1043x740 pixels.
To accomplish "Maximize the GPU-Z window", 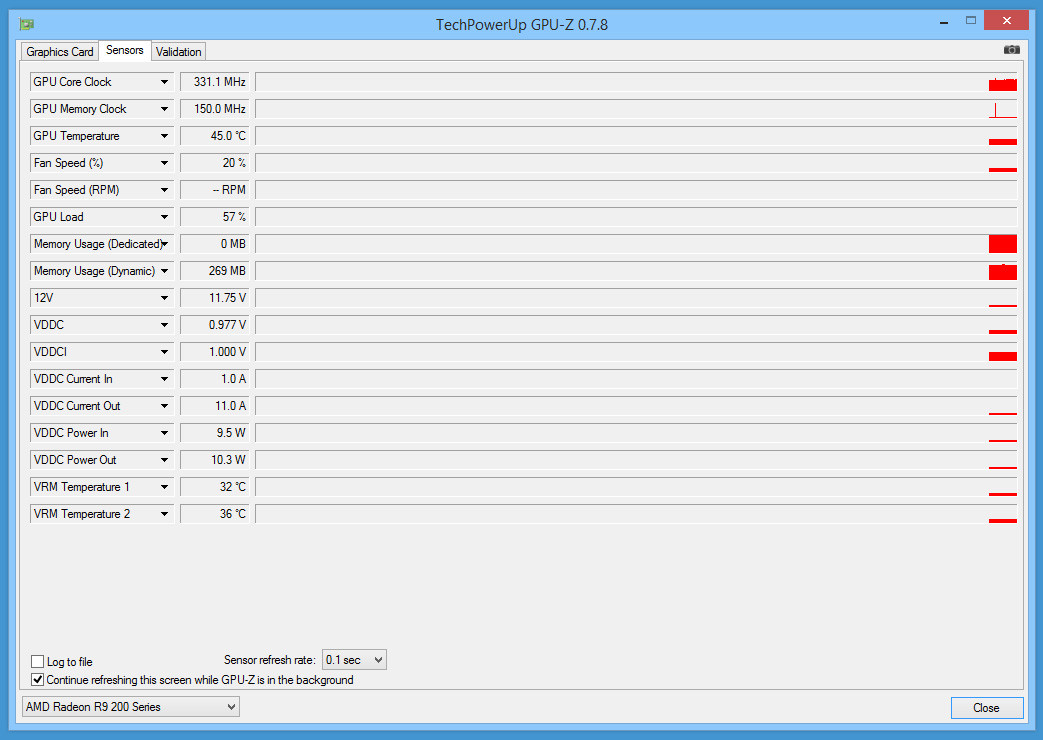I will click(x=971, y=21).
